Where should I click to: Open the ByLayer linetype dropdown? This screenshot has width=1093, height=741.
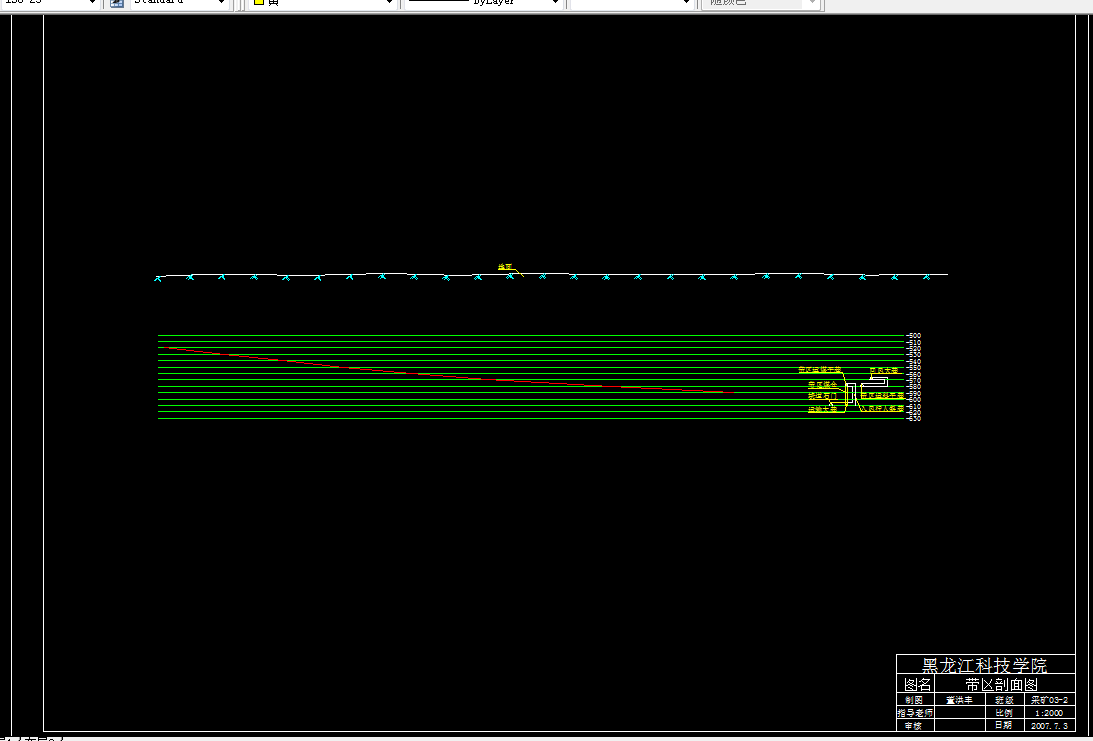tap(483, 3)
